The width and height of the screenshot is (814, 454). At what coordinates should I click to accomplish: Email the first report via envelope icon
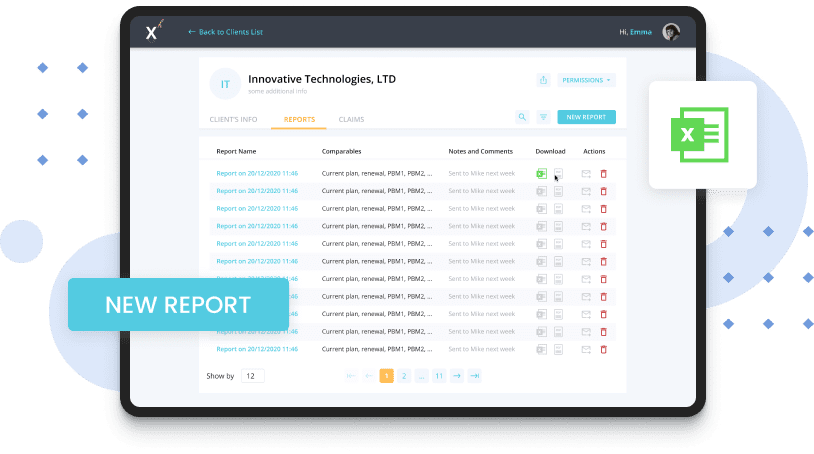(x=586, y=174)
